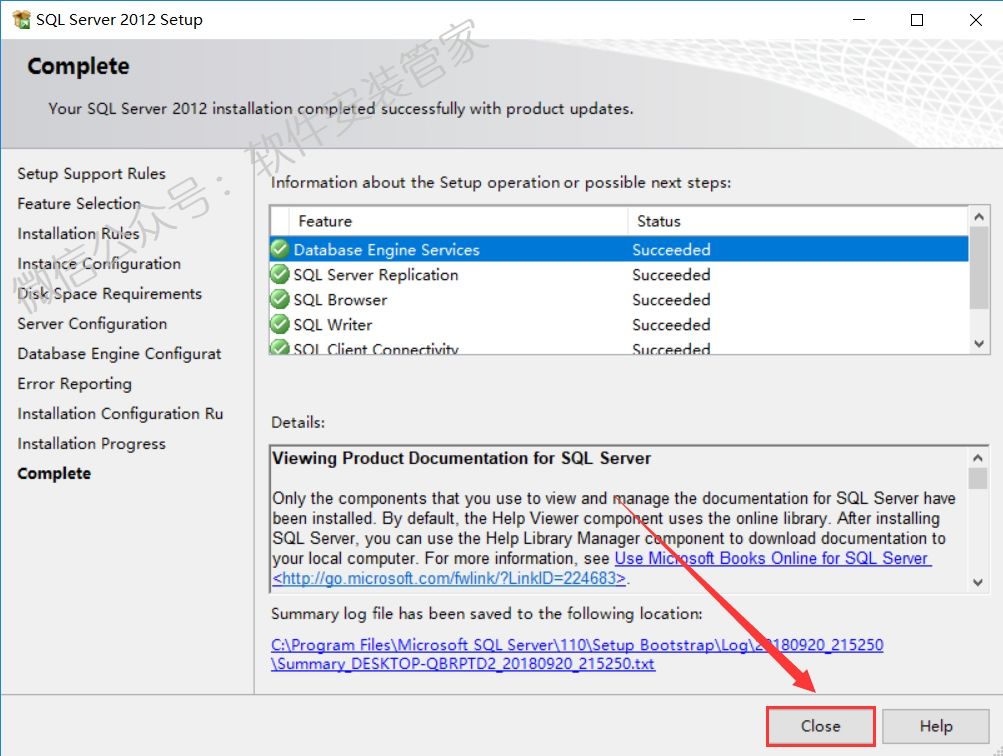
Task: Select the Complete step in sidebar
Action: point(54,473)
